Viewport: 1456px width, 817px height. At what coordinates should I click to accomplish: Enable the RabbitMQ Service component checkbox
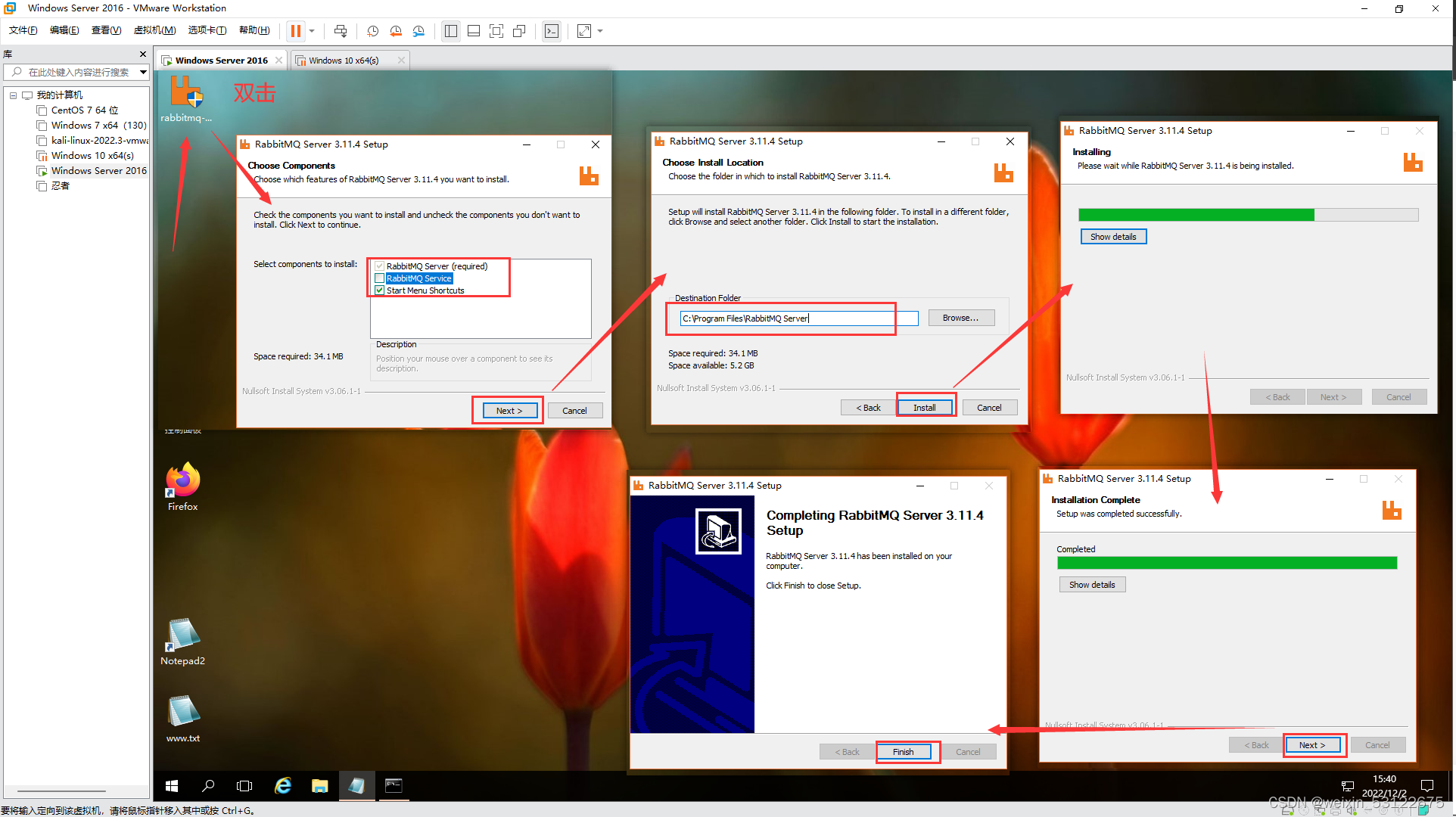click(379, 278)
